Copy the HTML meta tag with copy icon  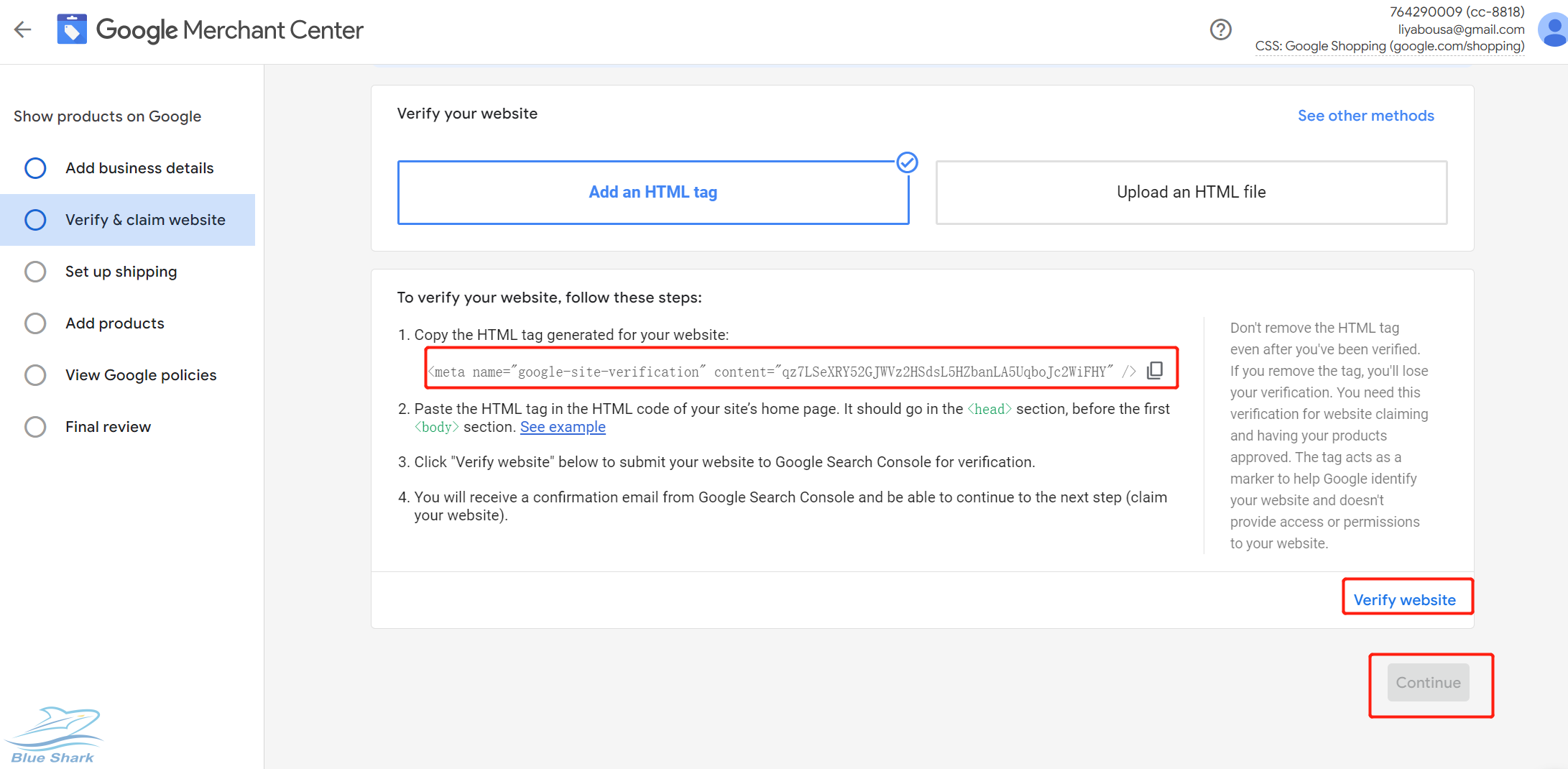click(x=1155, y=370)
